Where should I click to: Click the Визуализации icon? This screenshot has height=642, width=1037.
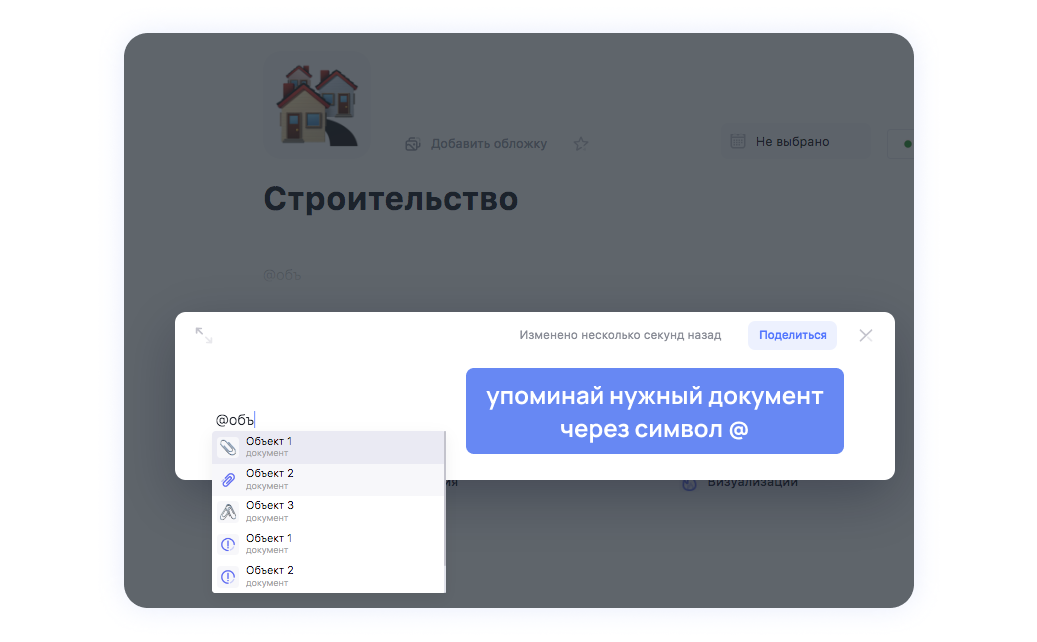tap(690, 484)
